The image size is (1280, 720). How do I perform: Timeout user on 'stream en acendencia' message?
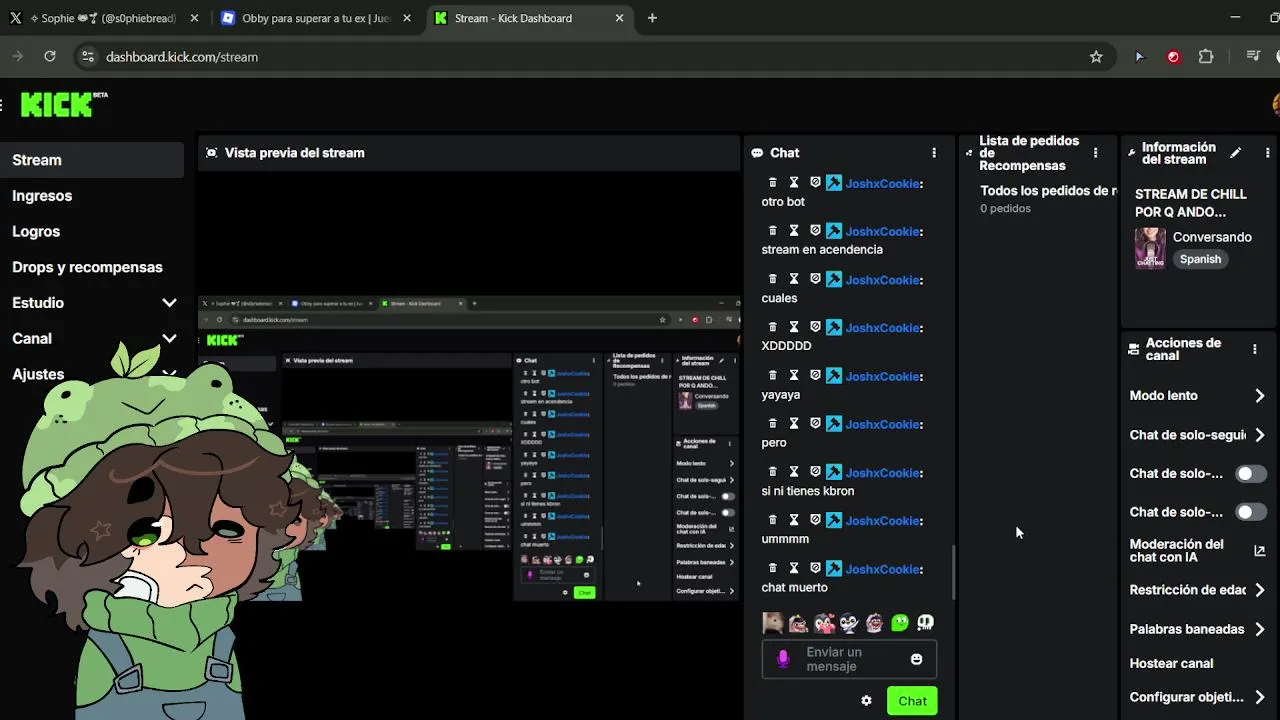pos(794,231)
